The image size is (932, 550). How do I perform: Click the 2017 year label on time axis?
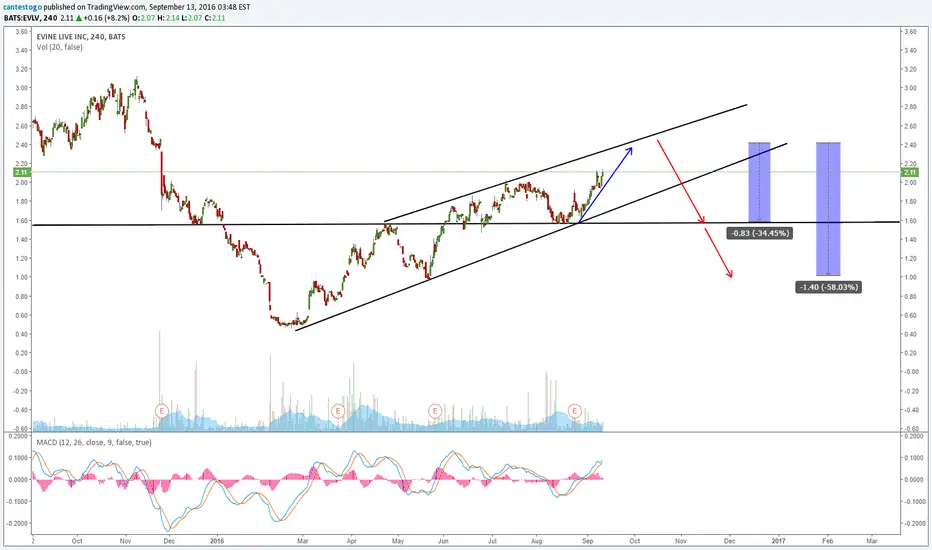(778, 541)
